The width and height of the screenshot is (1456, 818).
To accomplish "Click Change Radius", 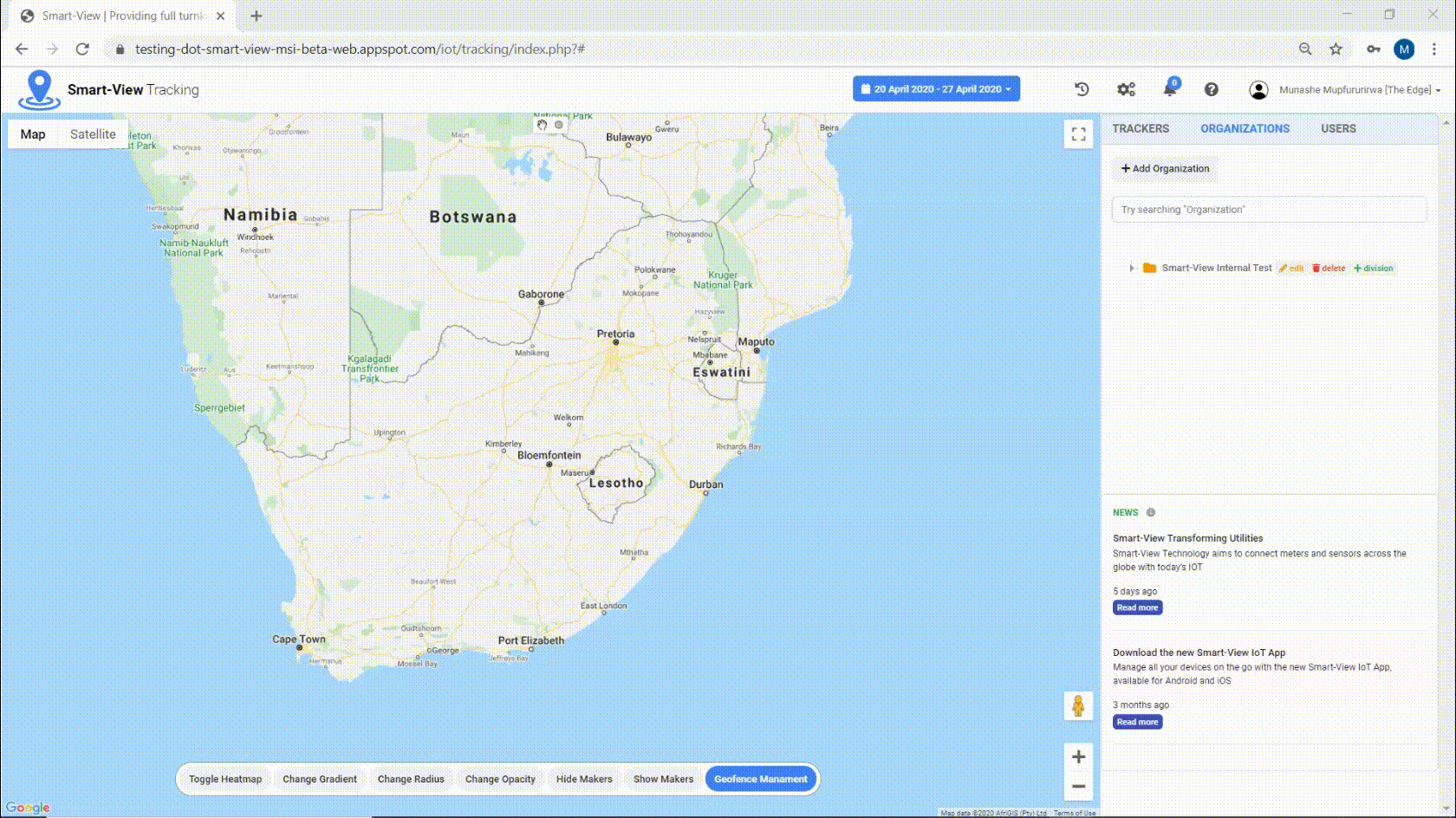I will [x=411, y=779].
